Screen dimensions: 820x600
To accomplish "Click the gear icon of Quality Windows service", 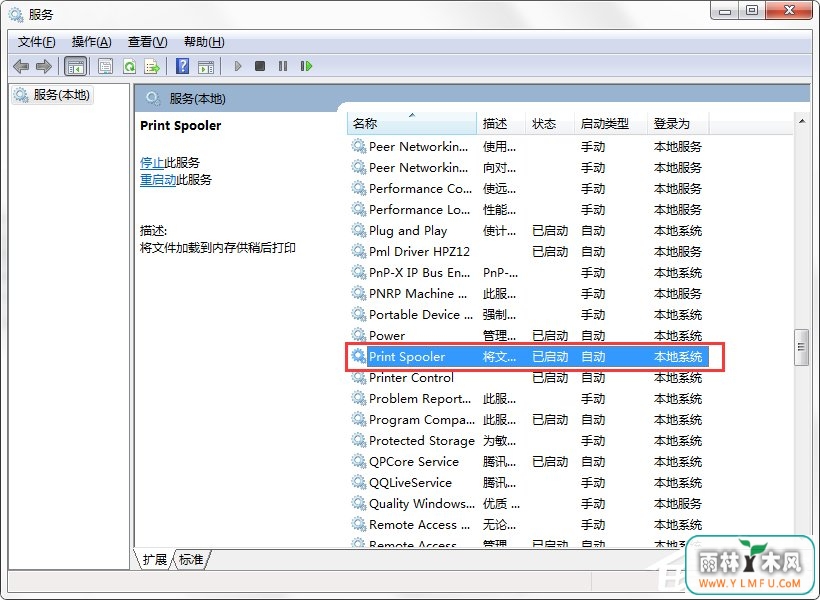I will pyautogui.click(x=358, y=503).
